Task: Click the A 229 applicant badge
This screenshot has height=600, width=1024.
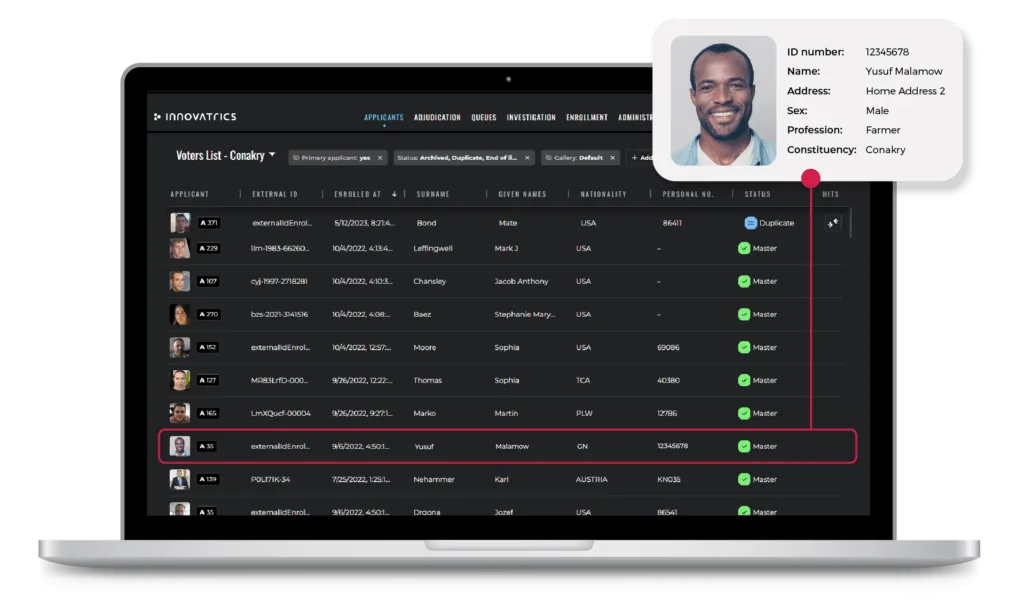Action: pos(208,249)
